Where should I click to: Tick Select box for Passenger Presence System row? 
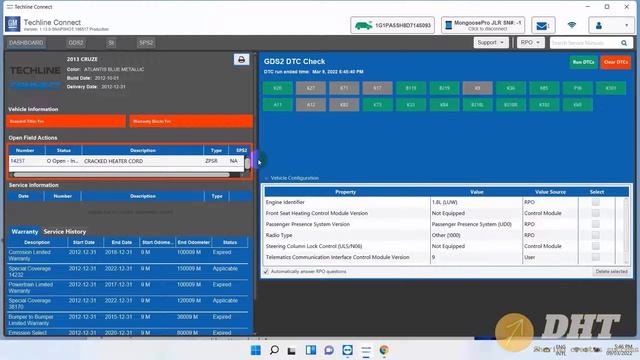click(596, 224)
